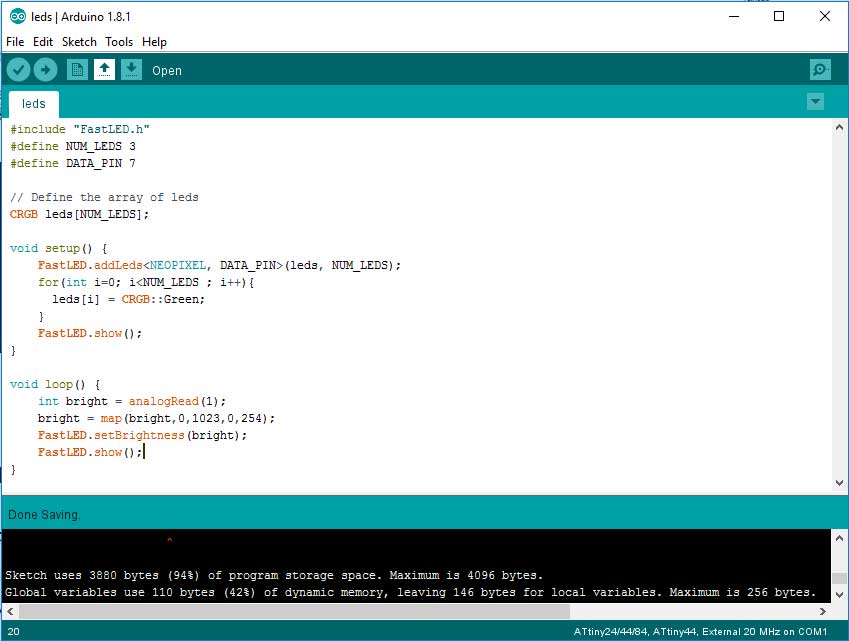This screenshot has height=641, width=849.
Task: Click the 'Global variables use 110 bytes' line
Action: click(410, 592)
